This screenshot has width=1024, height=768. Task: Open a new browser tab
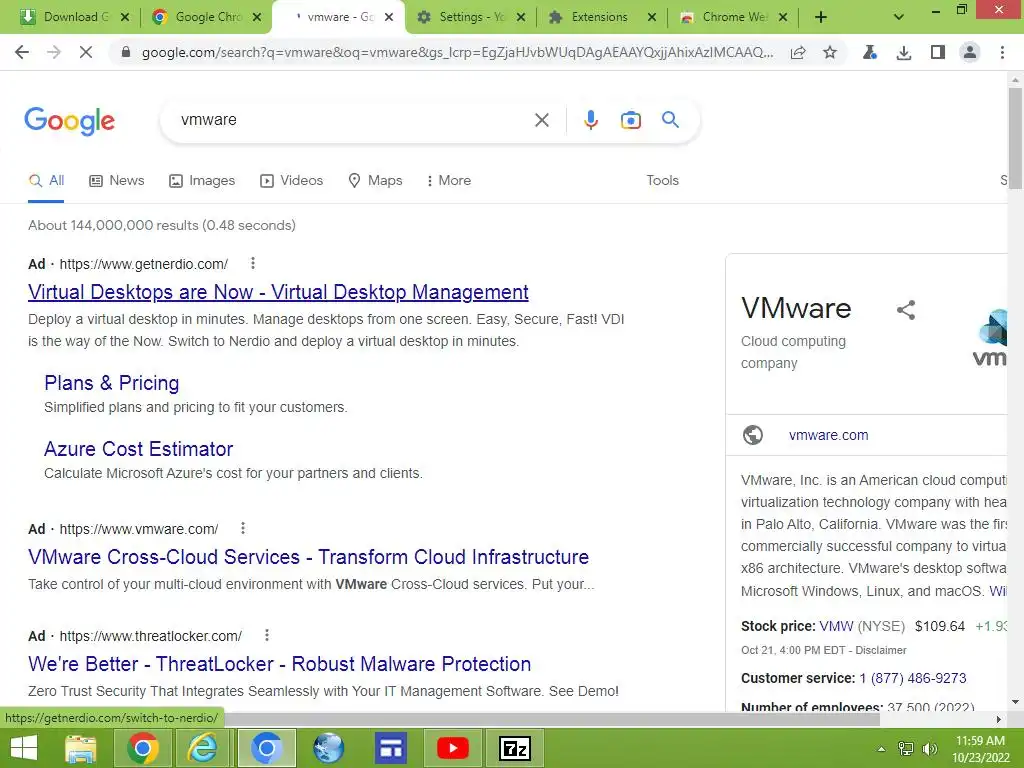click(x=821, y=17)
